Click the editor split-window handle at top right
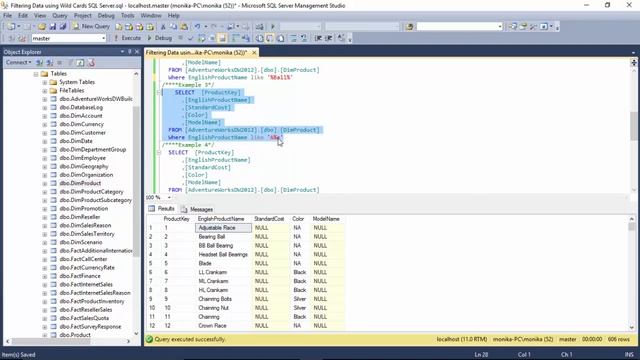 point(633,62)
